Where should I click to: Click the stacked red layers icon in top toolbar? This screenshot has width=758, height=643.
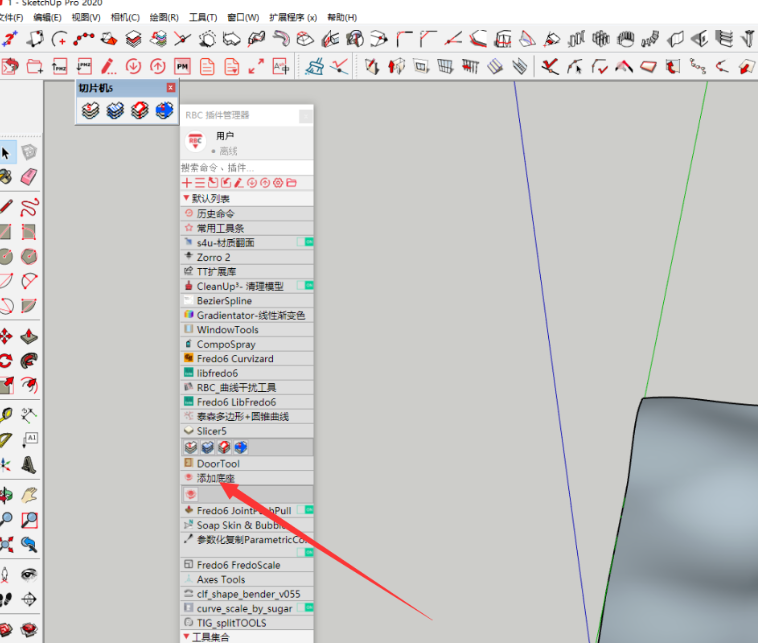click(133, 39)
